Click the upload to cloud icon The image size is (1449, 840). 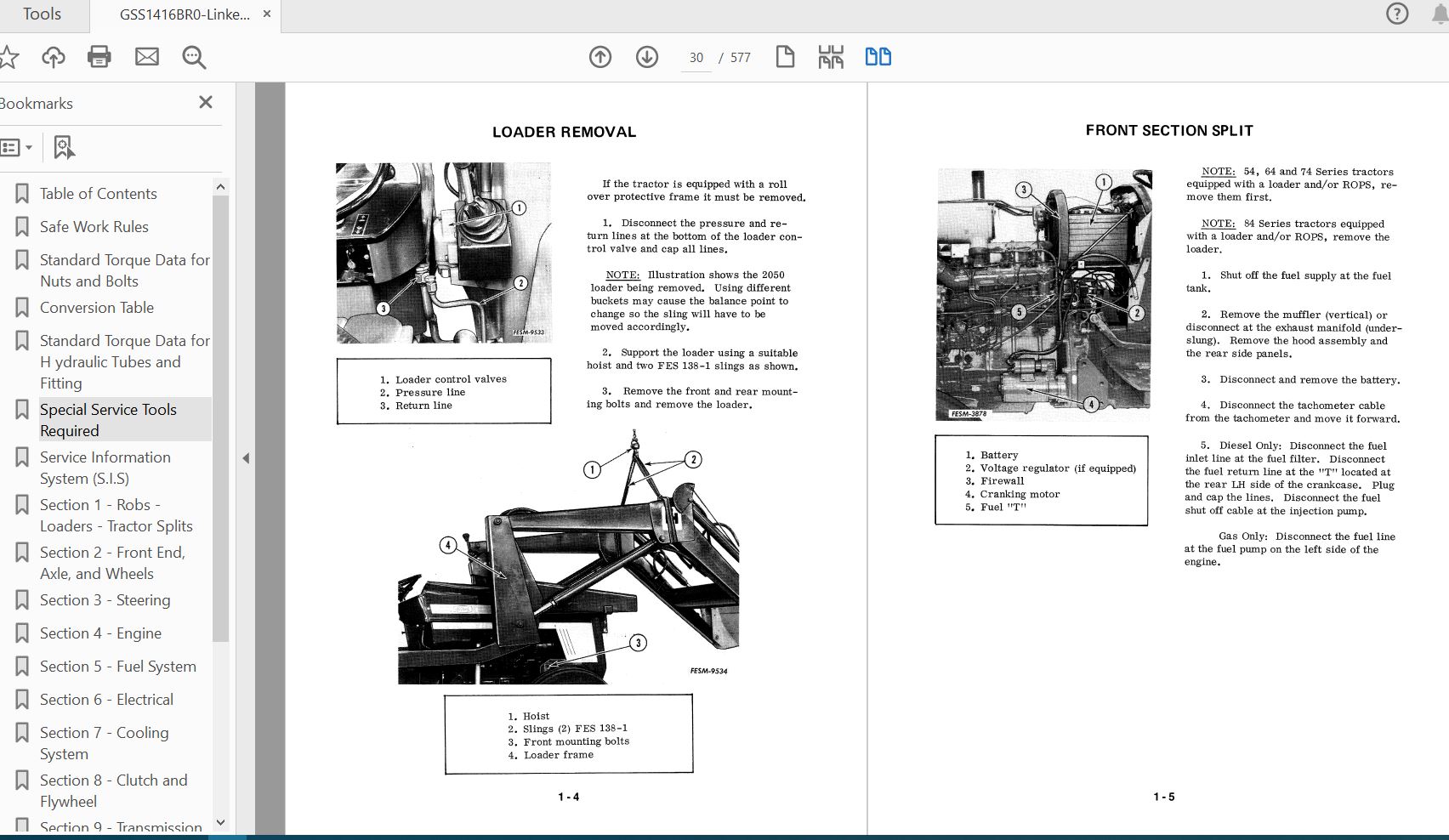click(54, 57)
